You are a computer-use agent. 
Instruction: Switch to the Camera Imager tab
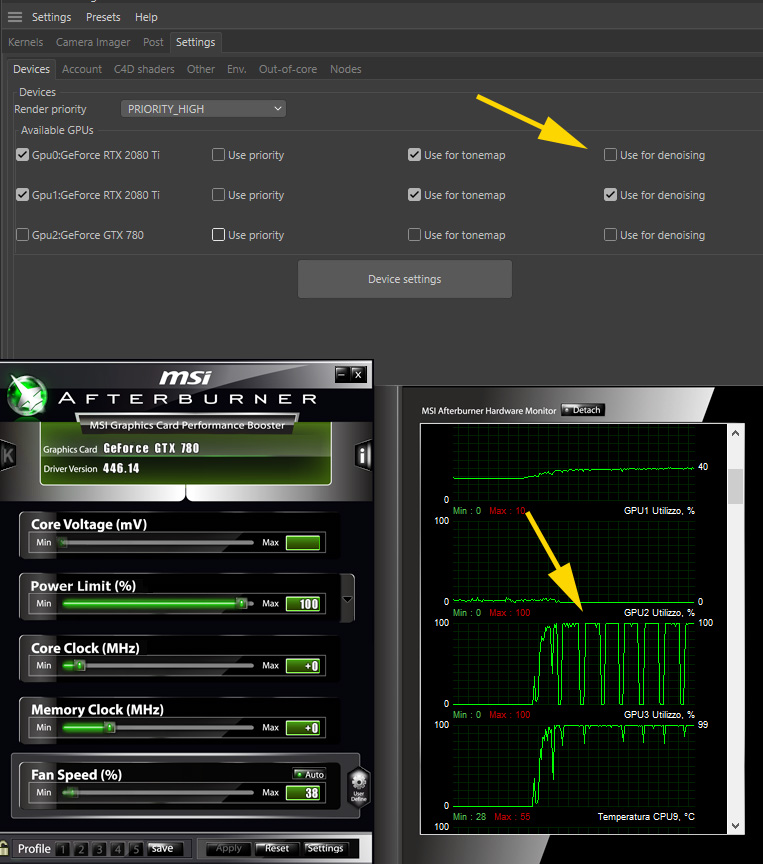click(93, 42)
